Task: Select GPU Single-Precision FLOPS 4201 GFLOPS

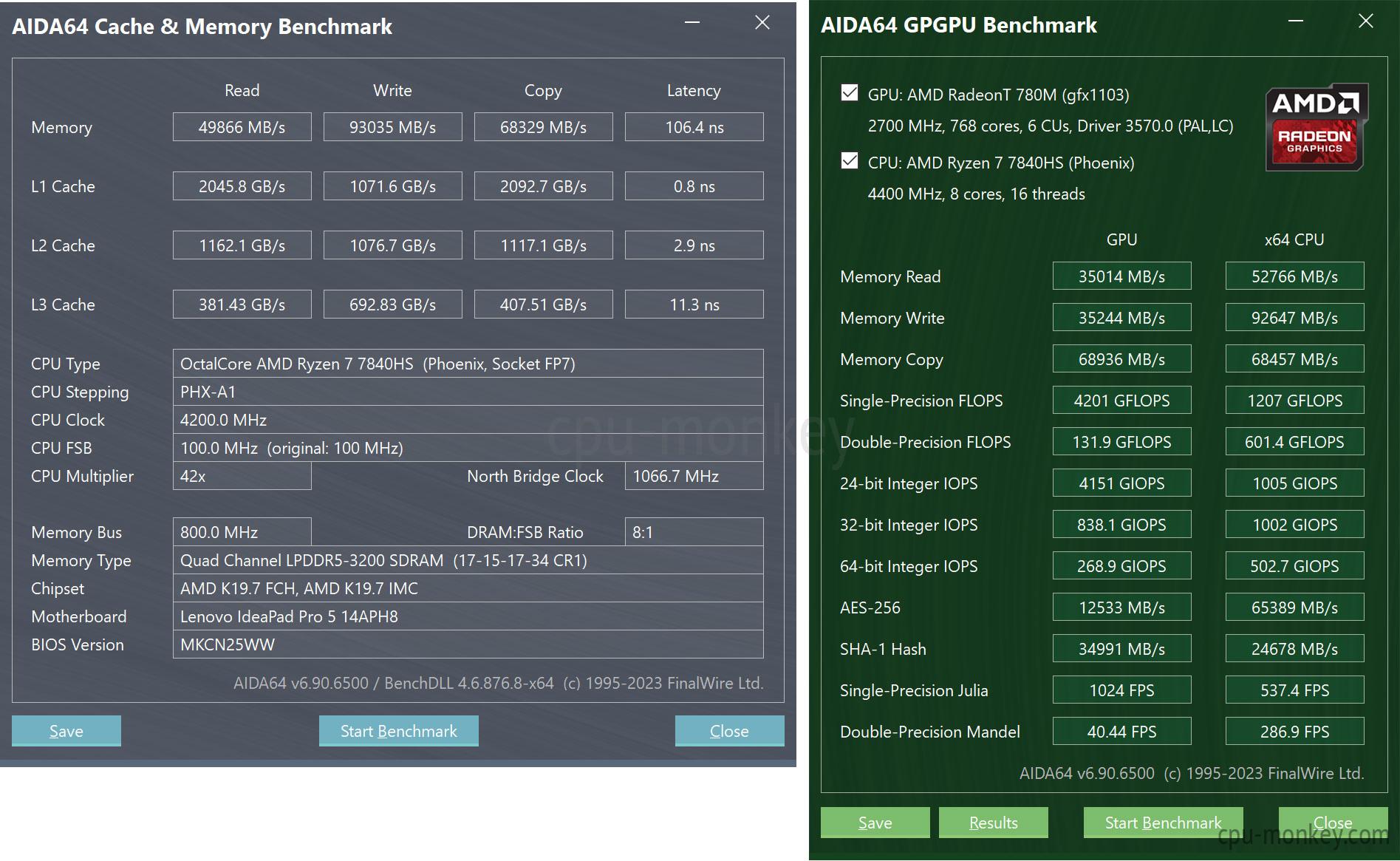Action: coord(1122,401)
